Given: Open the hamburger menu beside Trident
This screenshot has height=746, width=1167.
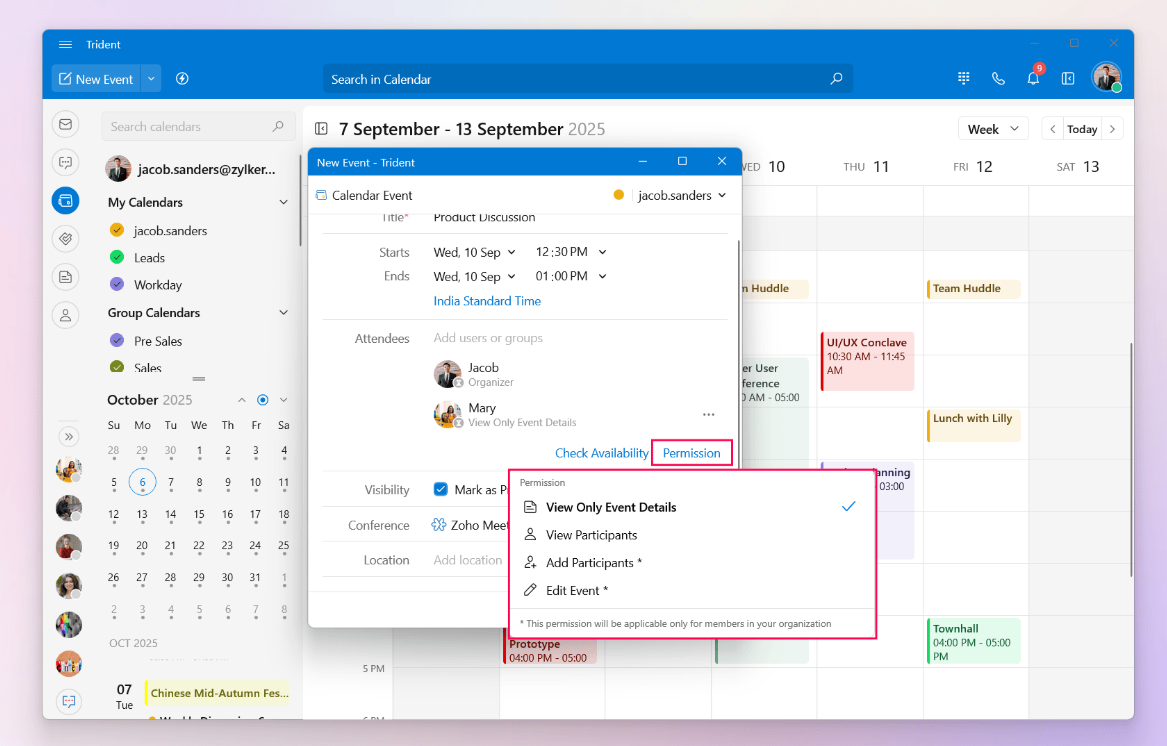Looking at the screenshot, I should pyautogui.click(x=65, y=45).
